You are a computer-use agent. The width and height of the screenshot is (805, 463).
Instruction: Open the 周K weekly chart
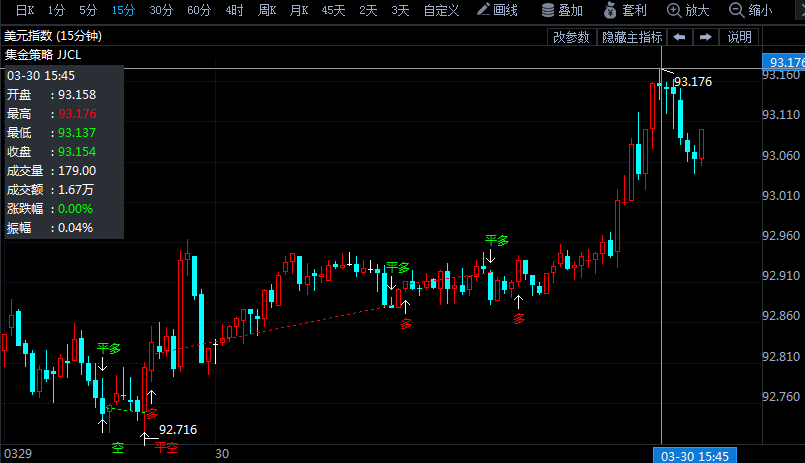click(x=267, y=10)
